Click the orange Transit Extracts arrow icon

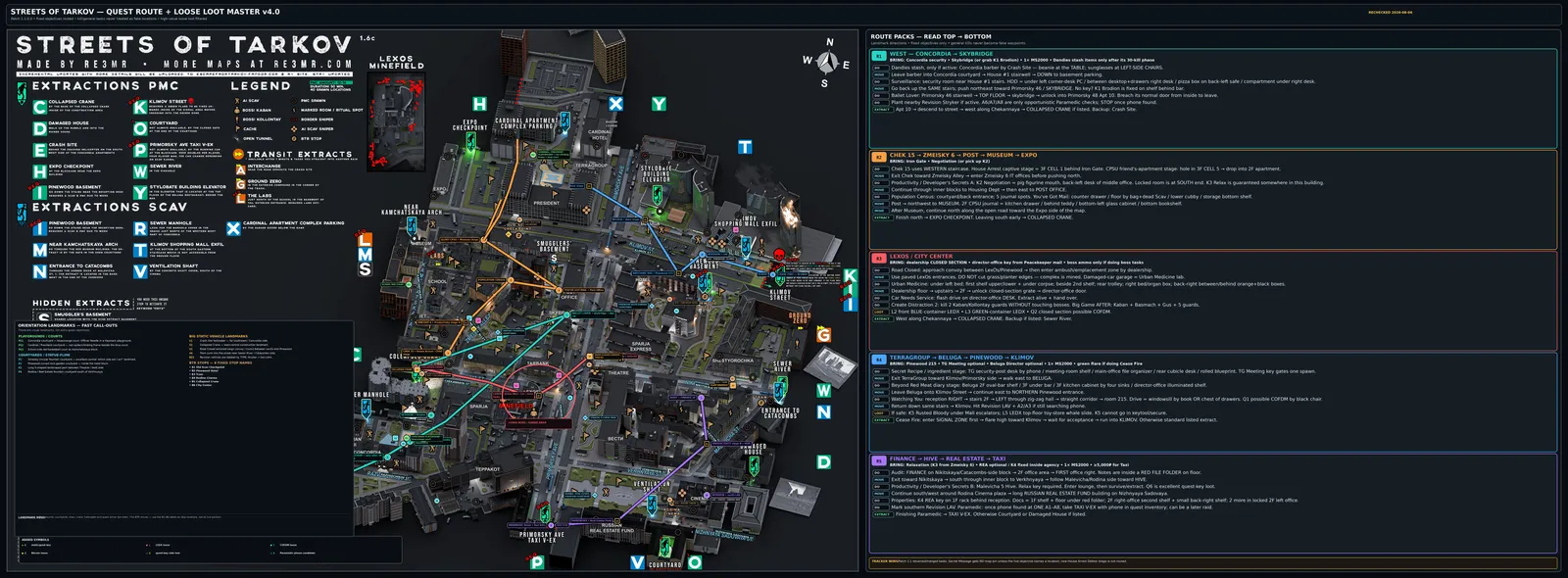(x=238, y=154)
